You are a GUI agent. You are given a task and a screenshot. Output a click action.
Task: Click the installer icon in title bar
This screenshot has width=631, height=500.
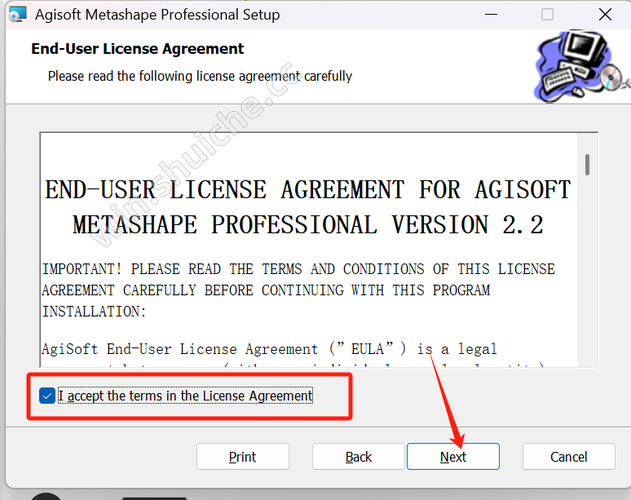[17, 14]
